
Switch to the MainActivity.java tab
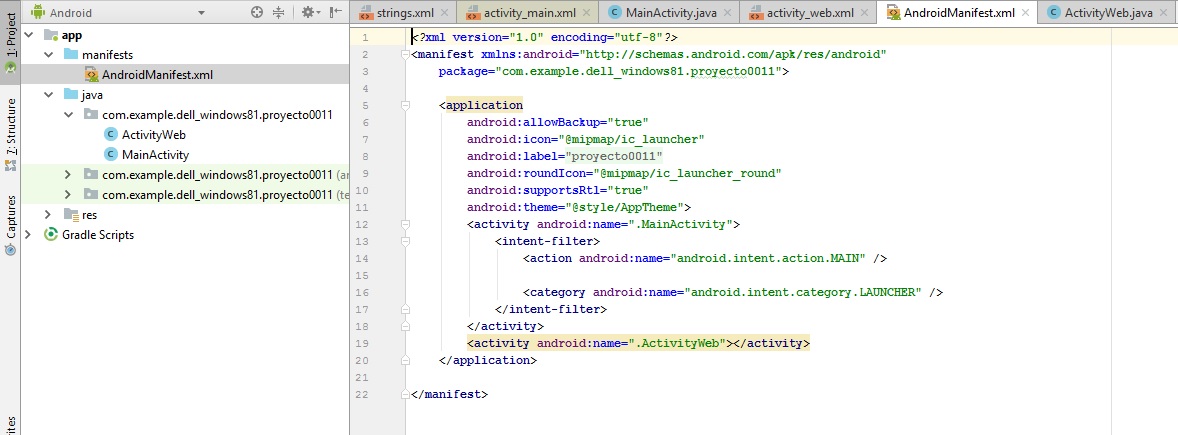[665, 12]
